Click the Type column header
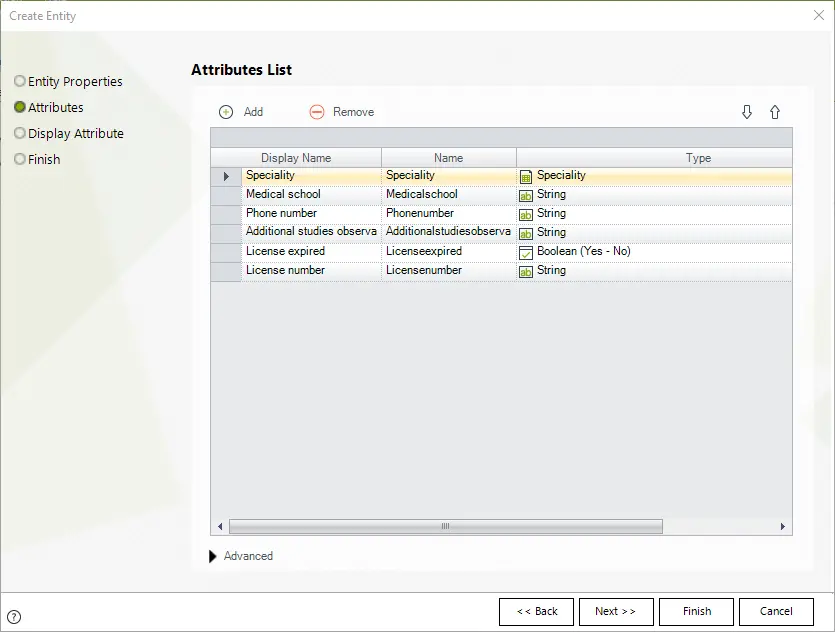The width and height of the screenshot is (835, 632). pos(698,158)
